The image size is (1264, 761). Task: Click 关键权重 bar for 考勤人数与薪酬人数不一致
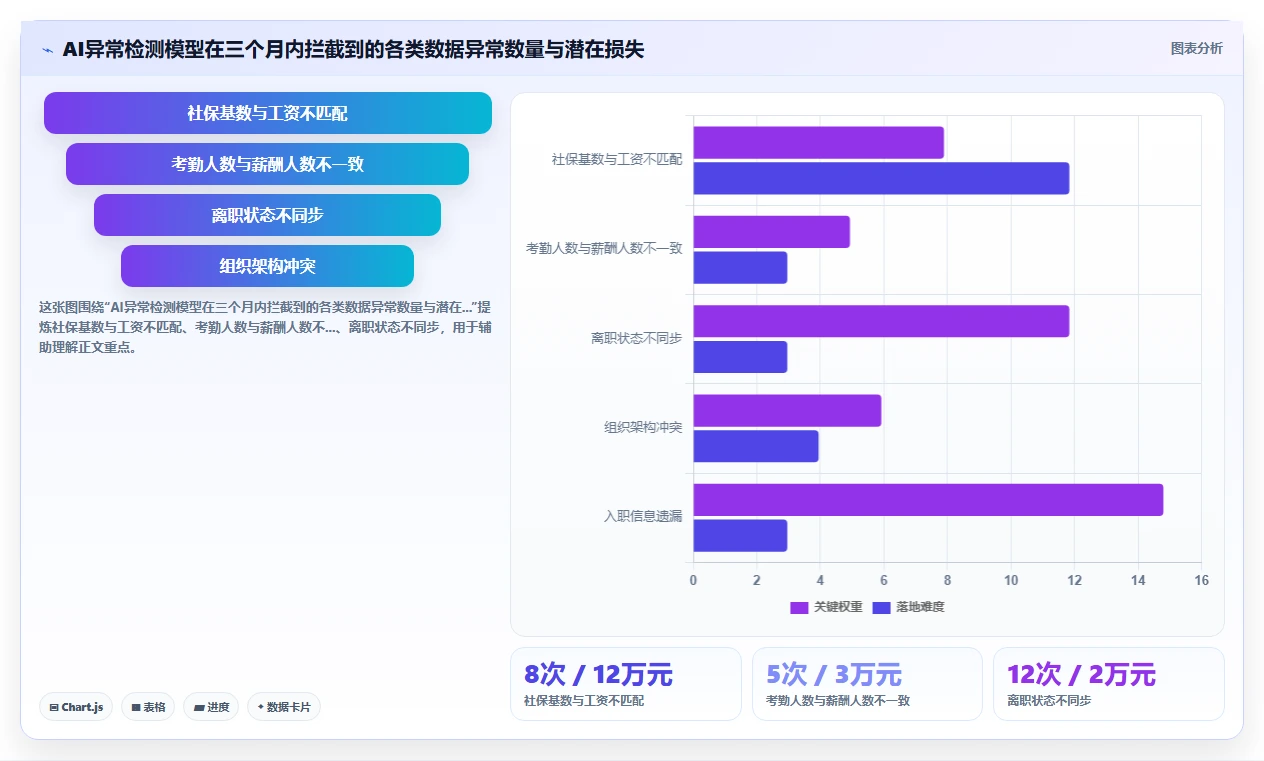pos(771,232)
